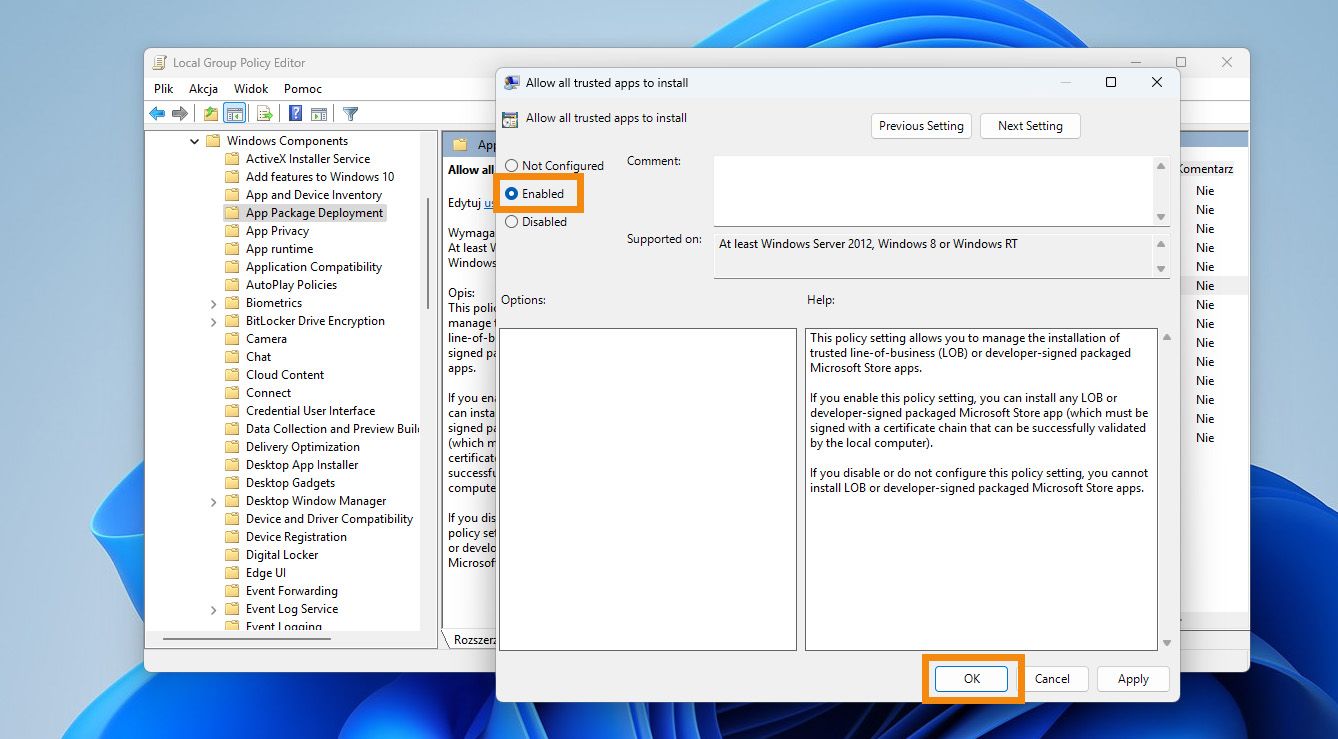The image size is (1338, 739).
Task: Select Data Collection and Preview Builds in tree
Action: point(332,429)
